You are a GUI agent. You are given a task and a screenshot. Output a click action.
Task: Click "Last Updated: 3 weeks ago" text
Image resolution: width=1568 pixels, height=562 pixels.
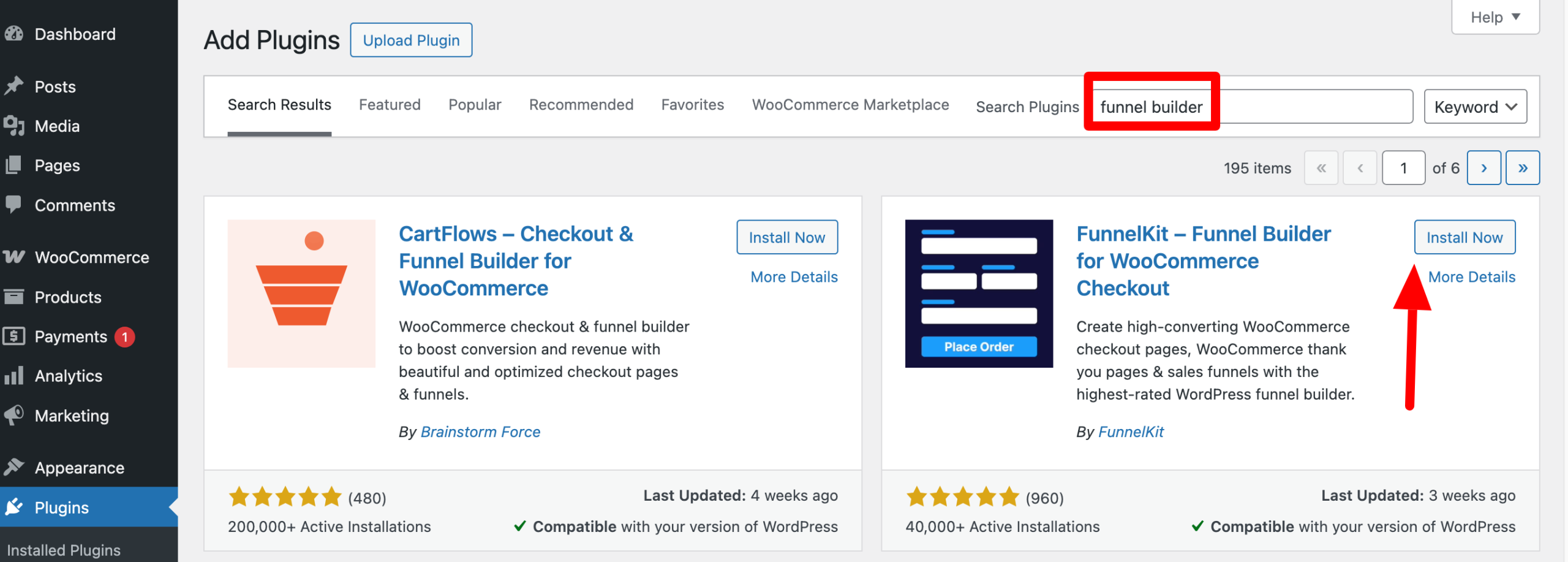pos(1418,495)
